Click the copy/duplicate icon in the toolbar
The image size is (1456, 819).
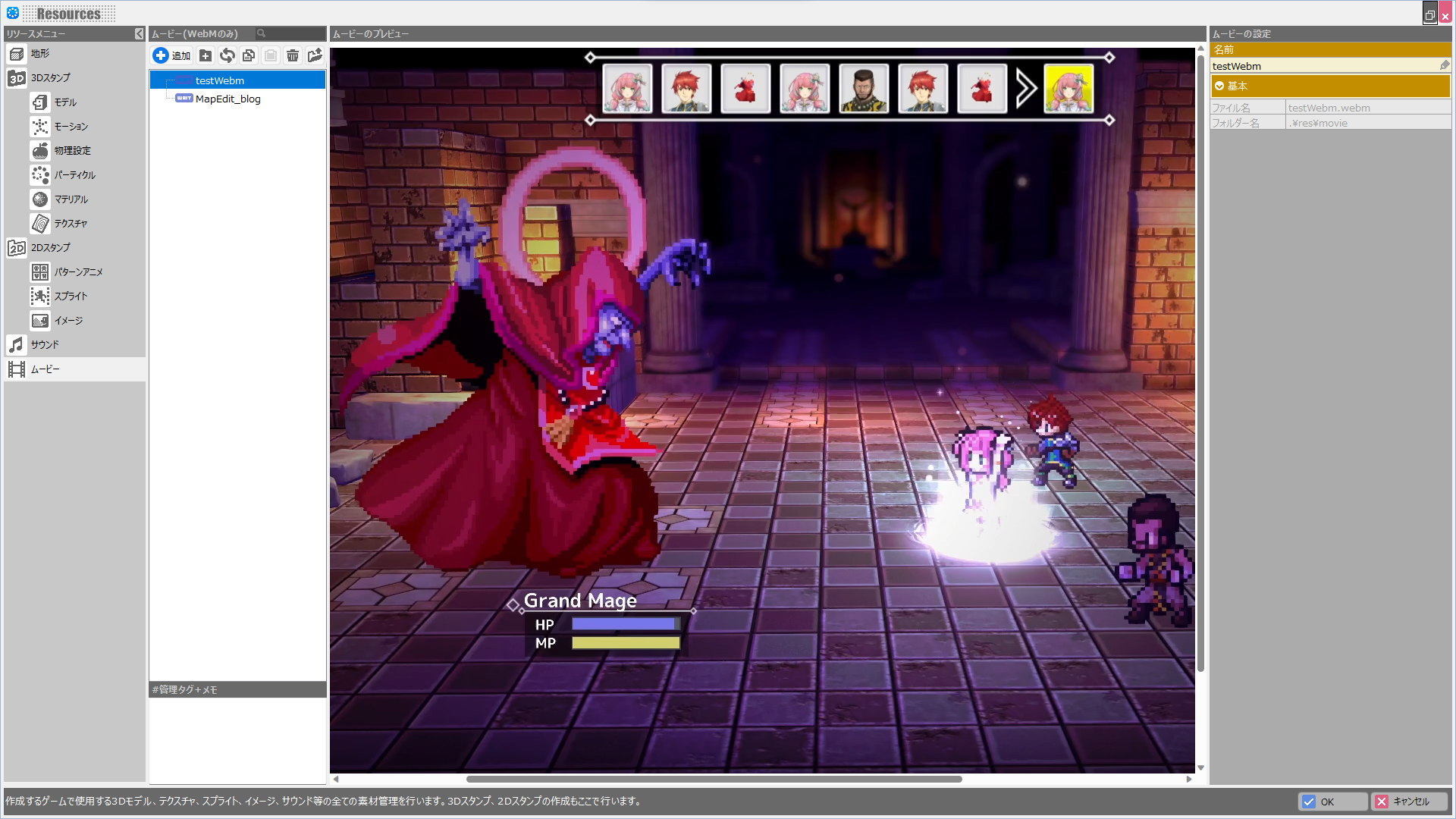pos(249,55)
